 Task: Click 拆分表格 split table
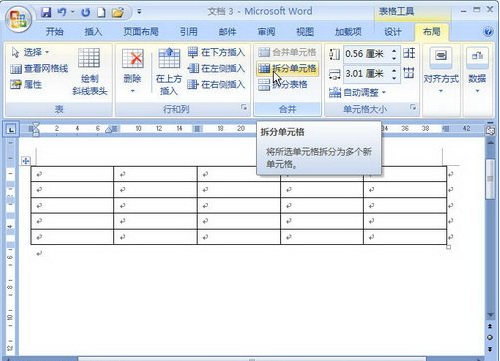tap(283, 84)
